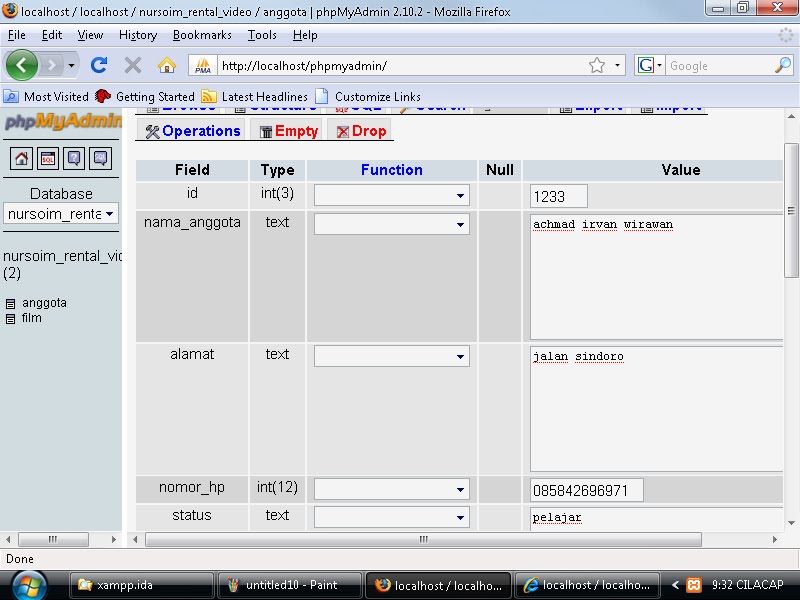Open phpMyAdmin documentation icon
Image resolution: width=800 pixels, height=600 pixels.
click(x=74, y=159)
